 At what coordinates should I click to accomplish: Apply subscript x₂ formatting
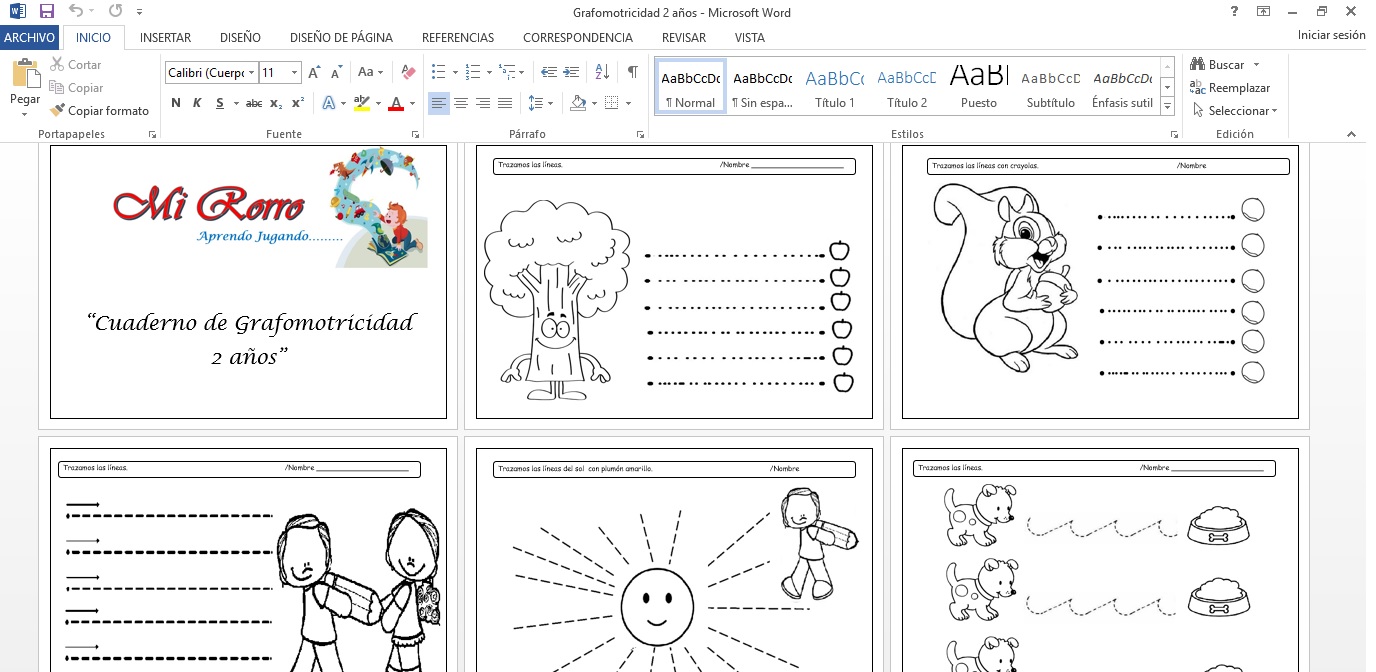(276, 103)
